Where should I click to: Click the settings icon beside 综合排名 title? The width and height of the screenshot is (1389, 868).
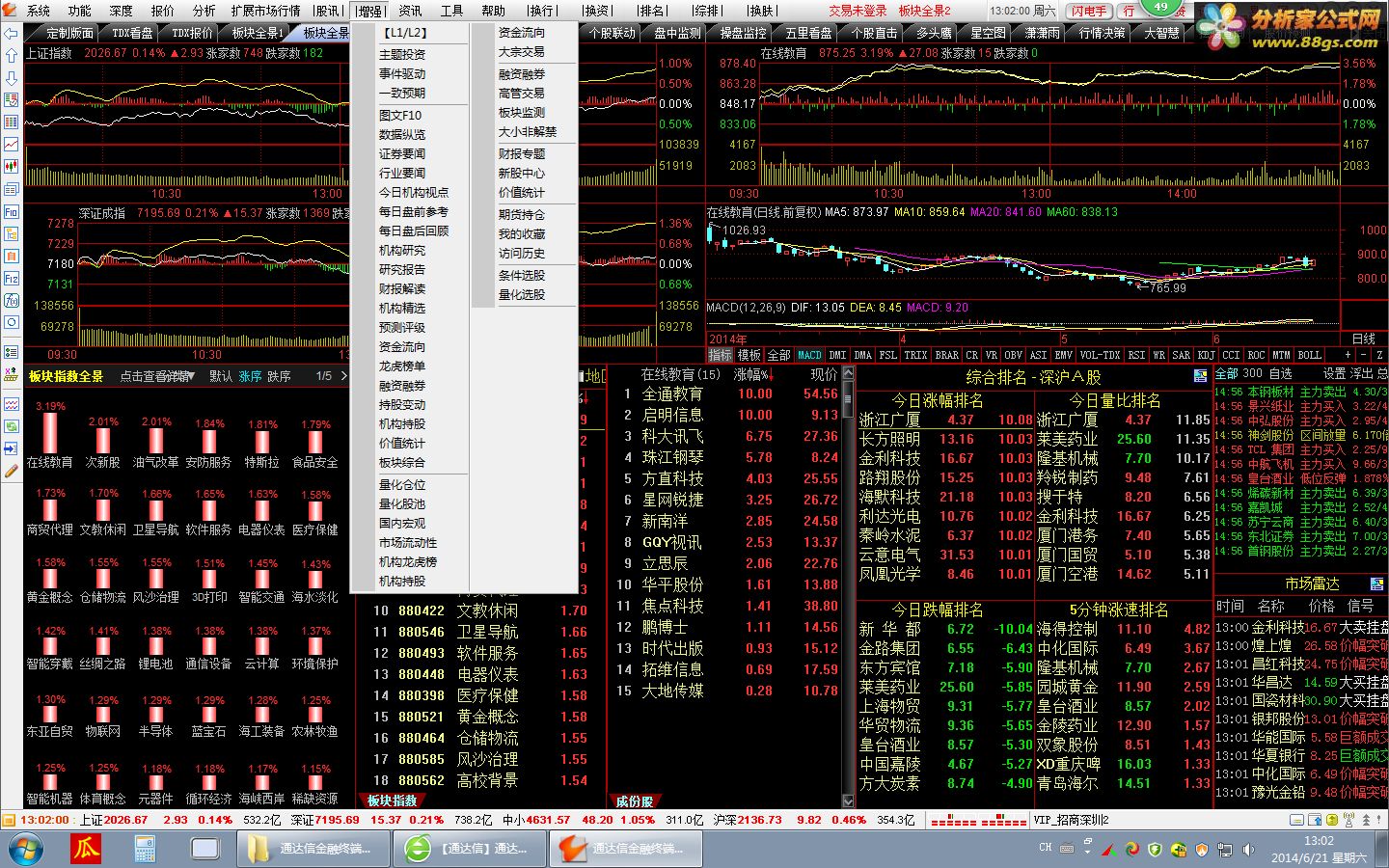[x=1200, y=376]
